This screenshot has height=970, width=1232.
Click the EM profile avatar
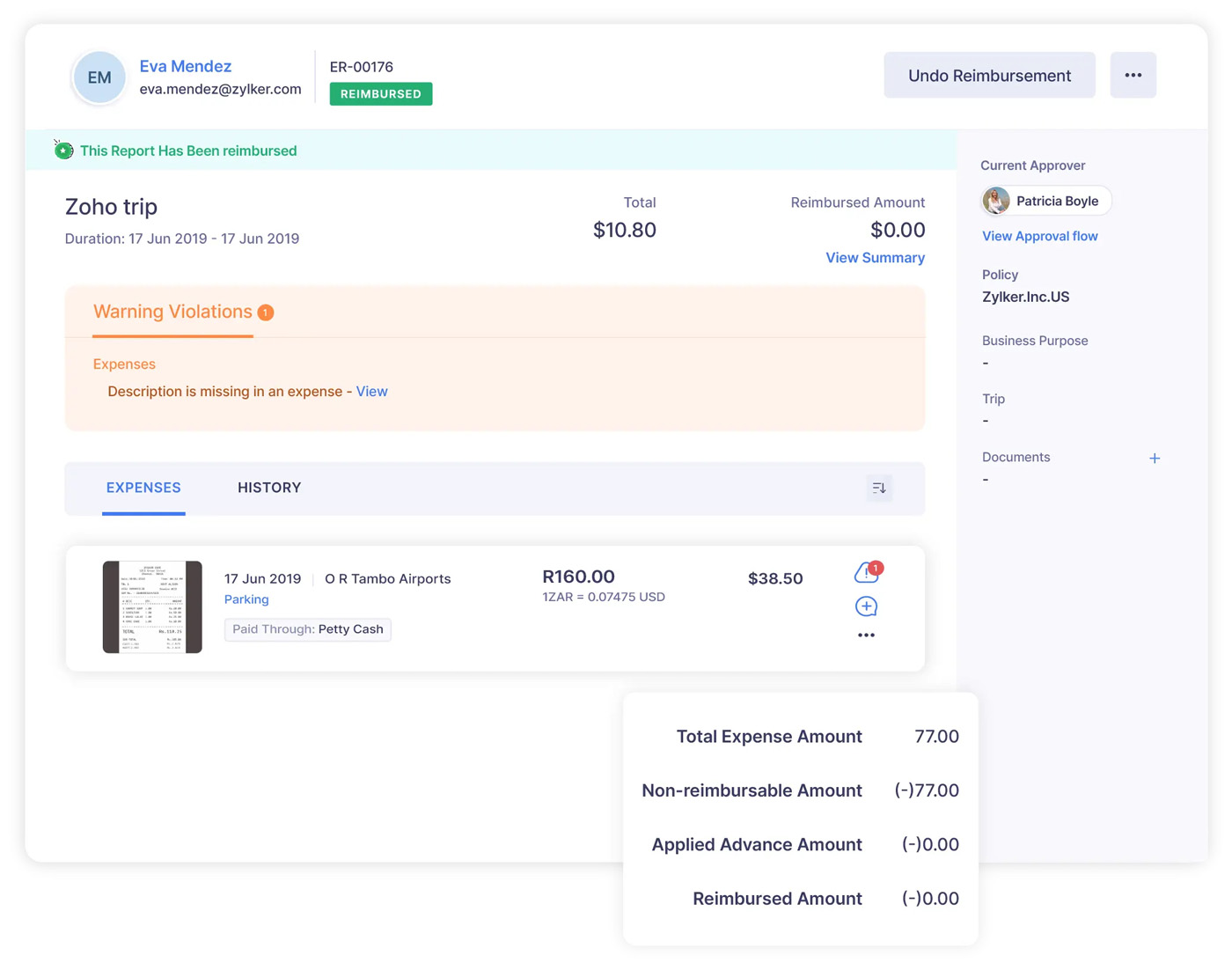[x=99, y=77]
